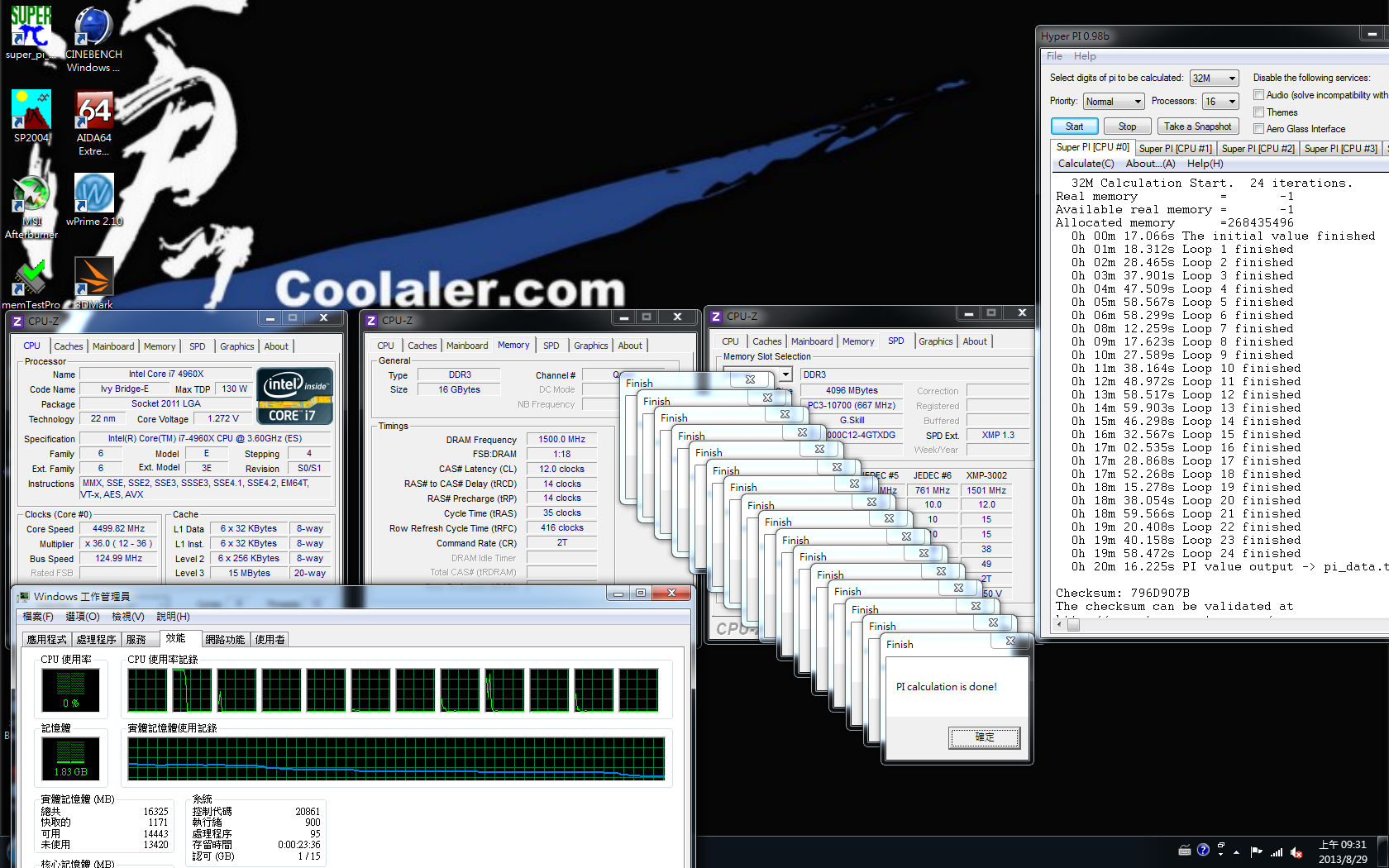This screenshot has height=868, width=1389.
Task: Open the SP2004 desktop shortcut
Action: [x=31, y=116]
